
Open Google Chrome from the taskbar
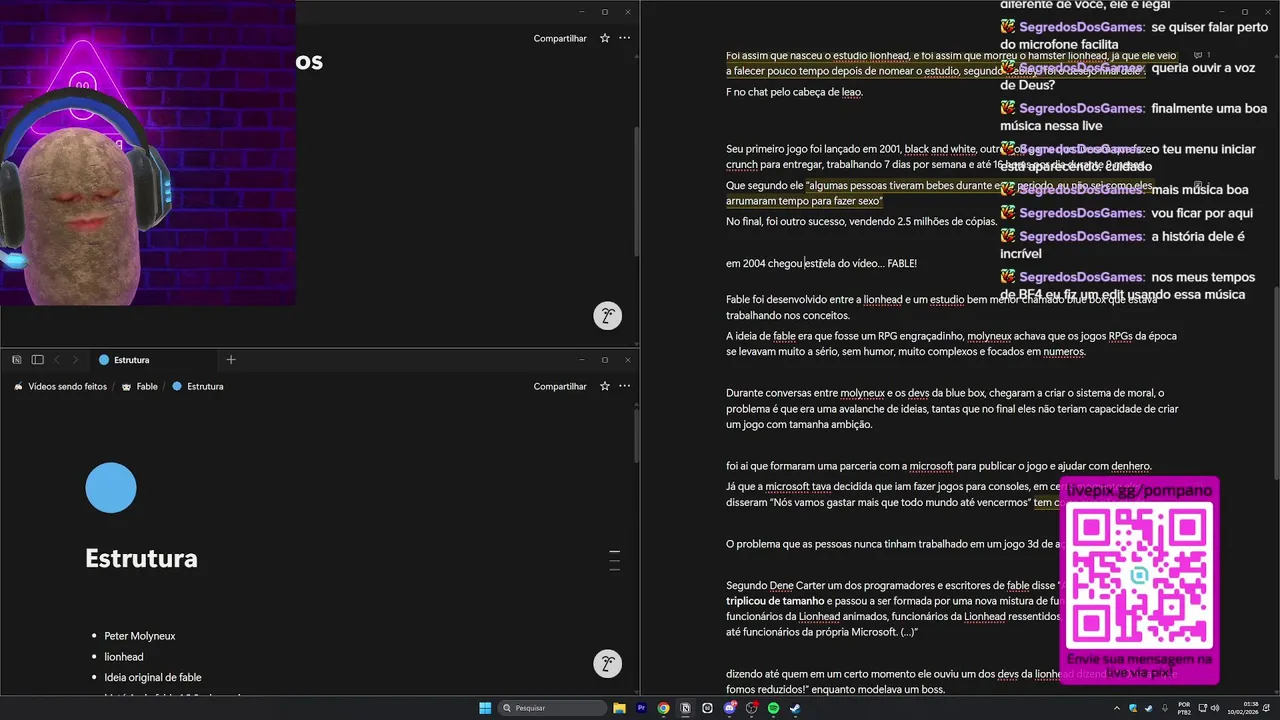pyautogui.click(x=663, y=708)
